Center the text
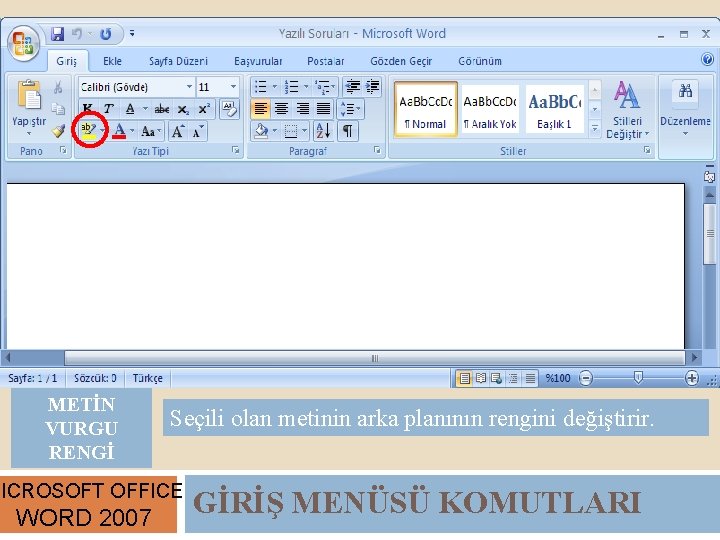Image resolution: width=720 pixels, height=540 pixels. click(x=281, y=109)
